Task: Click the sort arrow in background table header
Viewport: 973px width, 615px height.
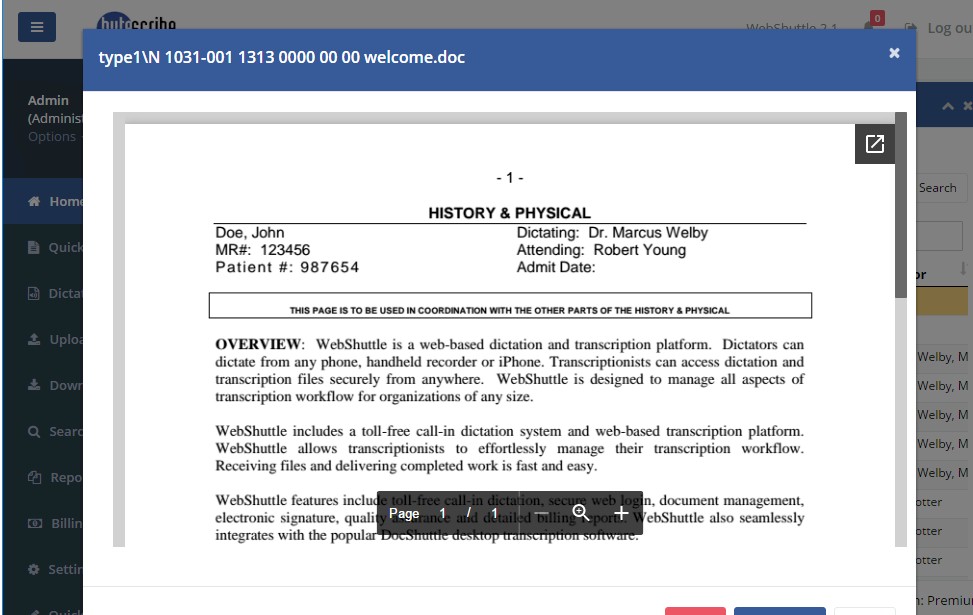Action: click(962, 268)
